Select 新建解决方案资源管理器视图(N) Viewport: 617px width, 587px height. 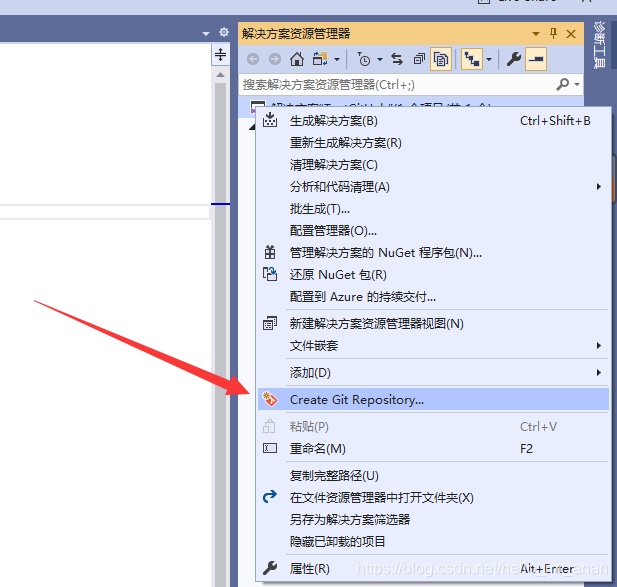(x=433, y=324)
